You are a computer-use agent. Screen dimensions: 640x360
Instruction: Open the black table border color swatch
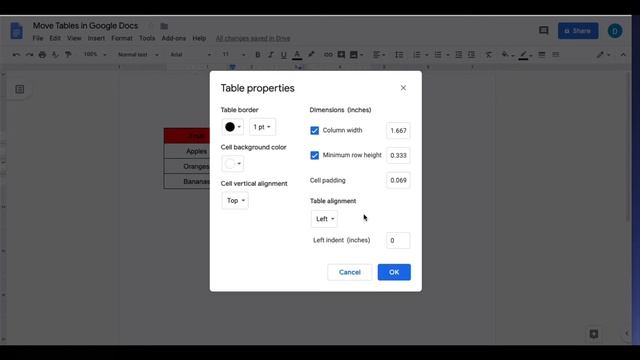[233, 127]
